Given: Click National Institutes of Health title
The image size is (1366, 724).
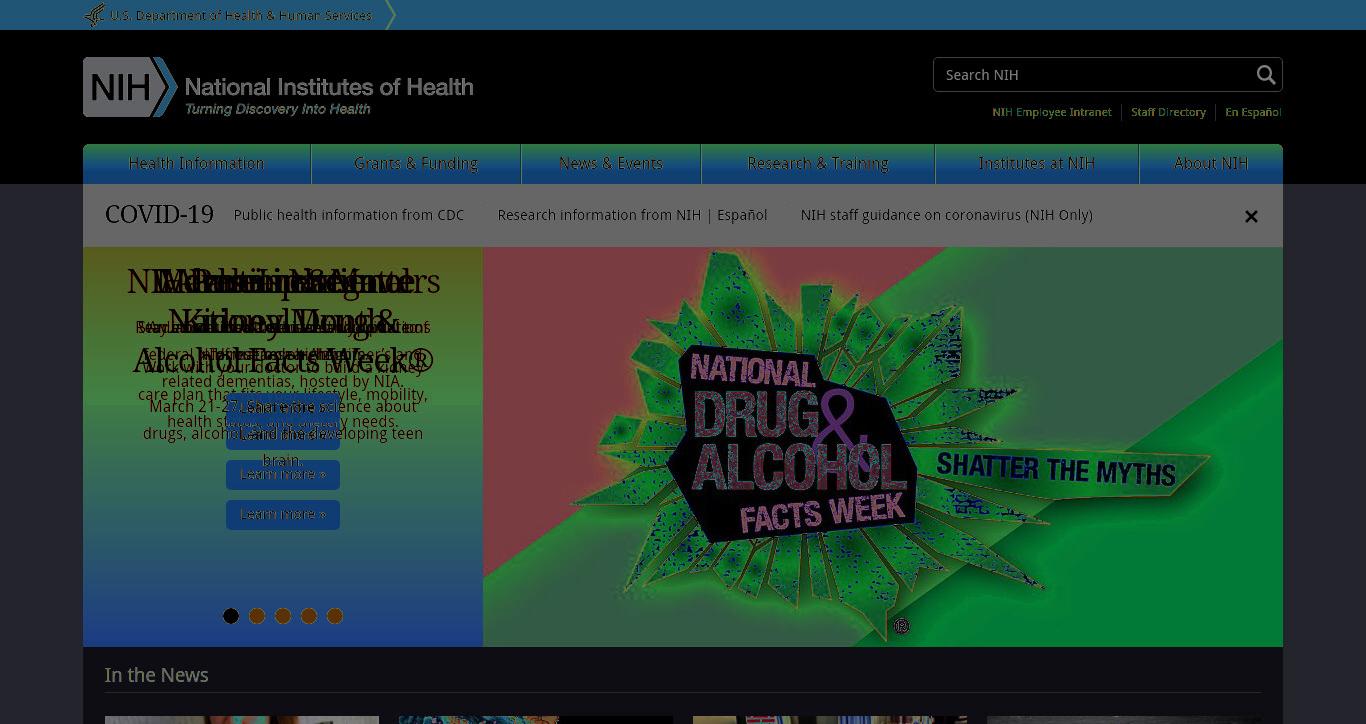Looking at the screenshot, I should point(329,87).
